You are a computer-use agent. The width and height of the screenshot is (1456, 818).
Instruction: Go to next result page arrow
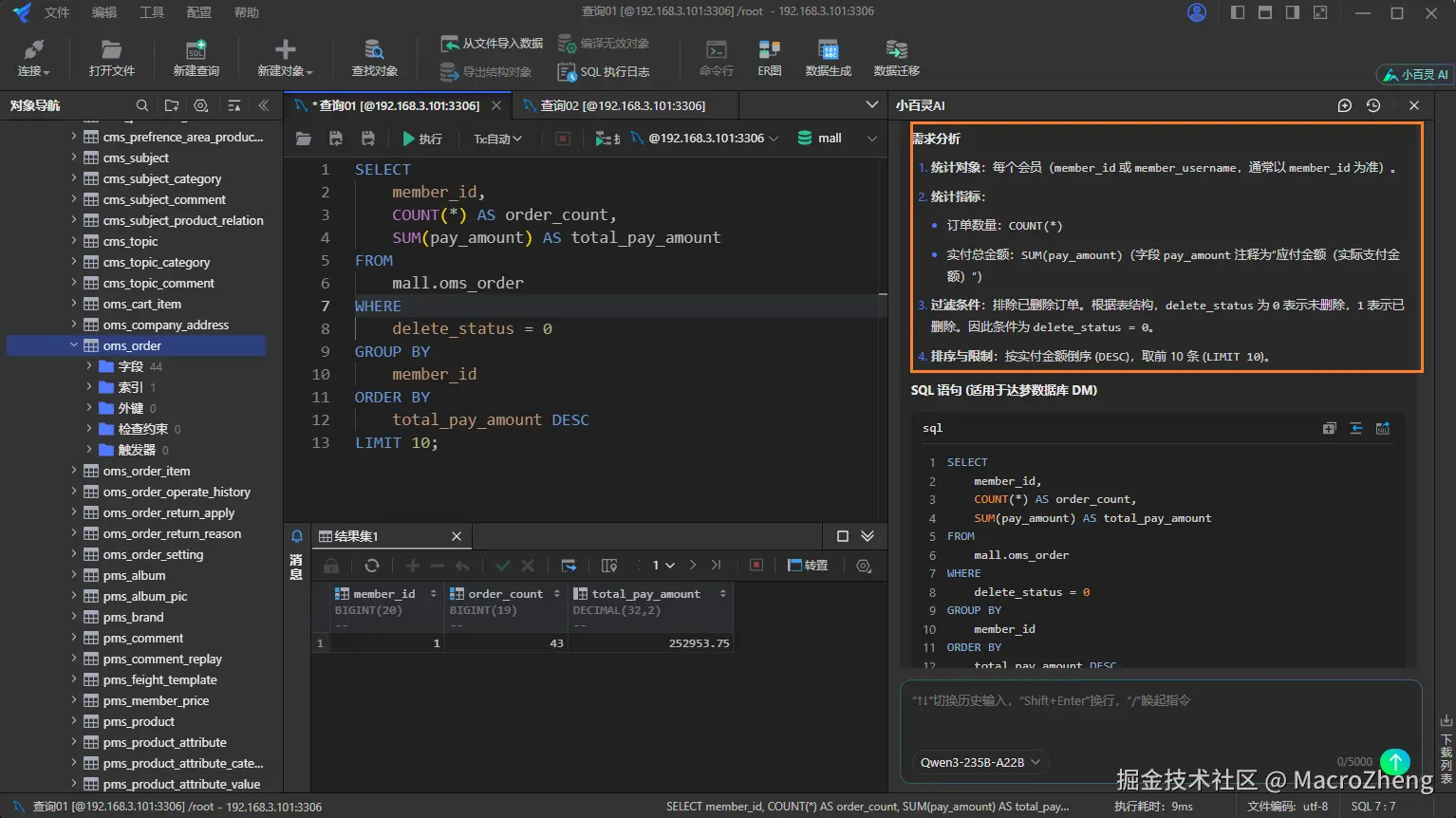tap(693, 566)
